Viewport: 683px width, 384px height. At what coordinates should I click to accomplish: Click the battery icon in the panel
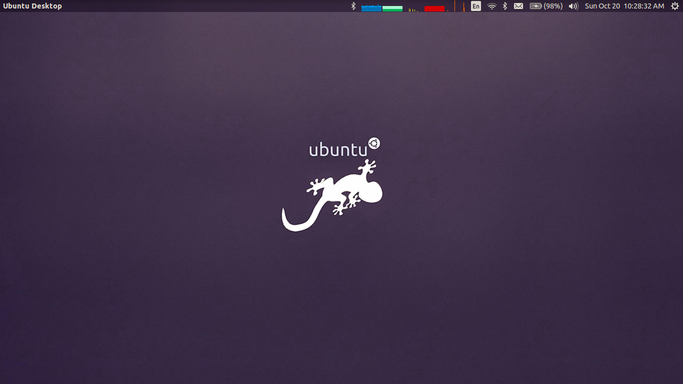(535, 6)
